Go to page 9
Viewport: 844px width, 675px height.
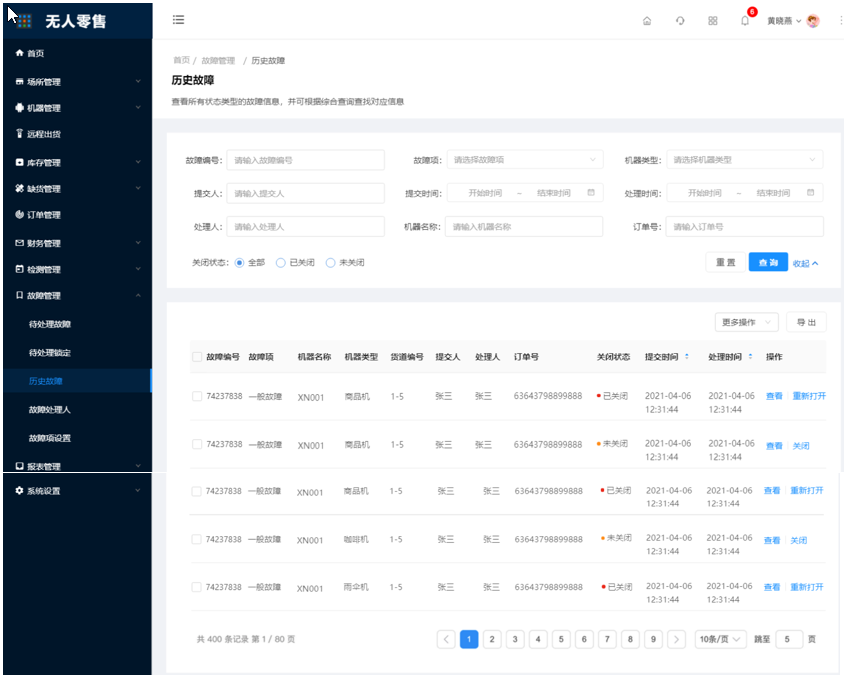pyautogui.click(x=653, y=639)
